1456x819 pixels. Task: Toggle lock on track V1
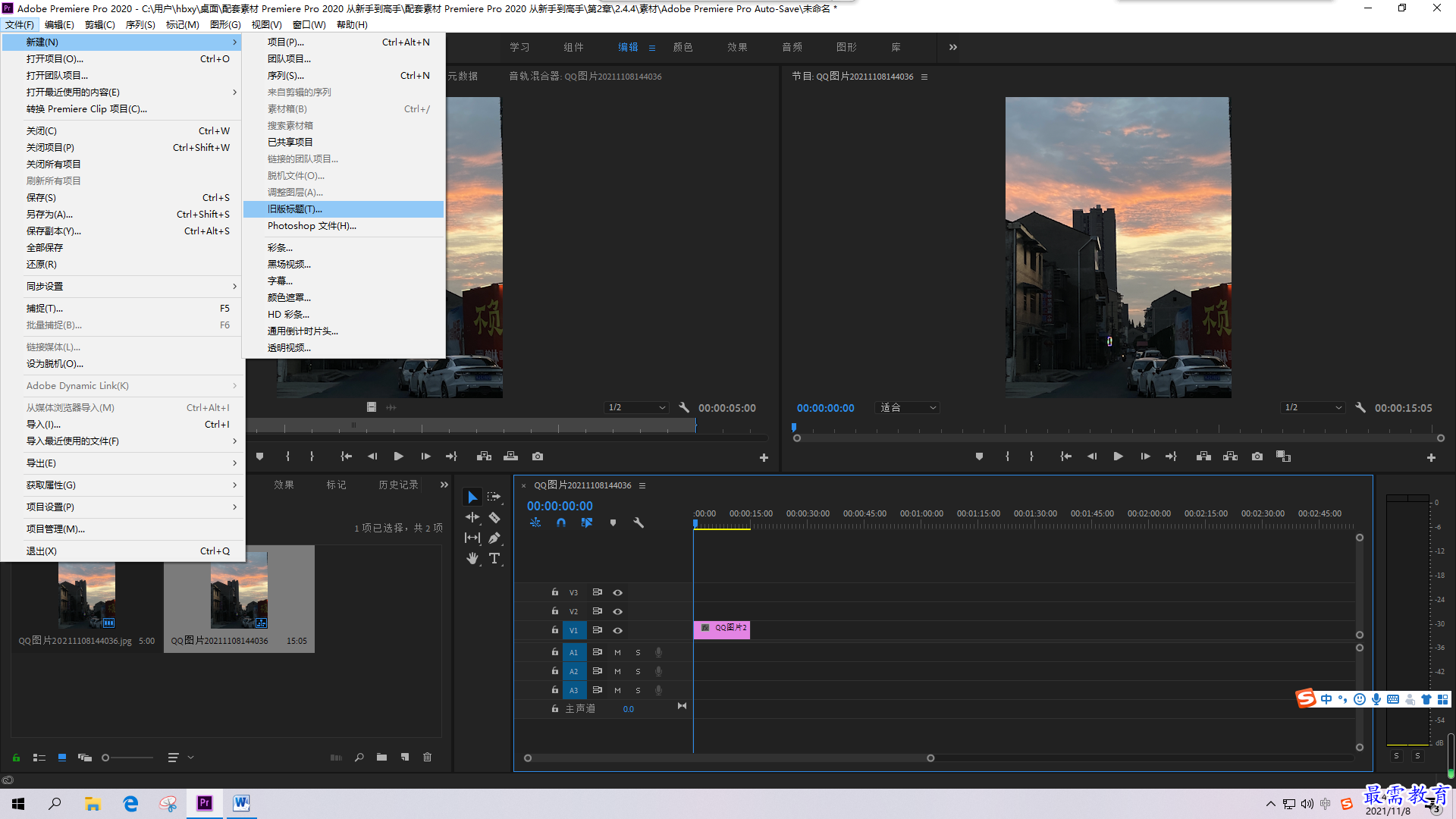(554, 630)
